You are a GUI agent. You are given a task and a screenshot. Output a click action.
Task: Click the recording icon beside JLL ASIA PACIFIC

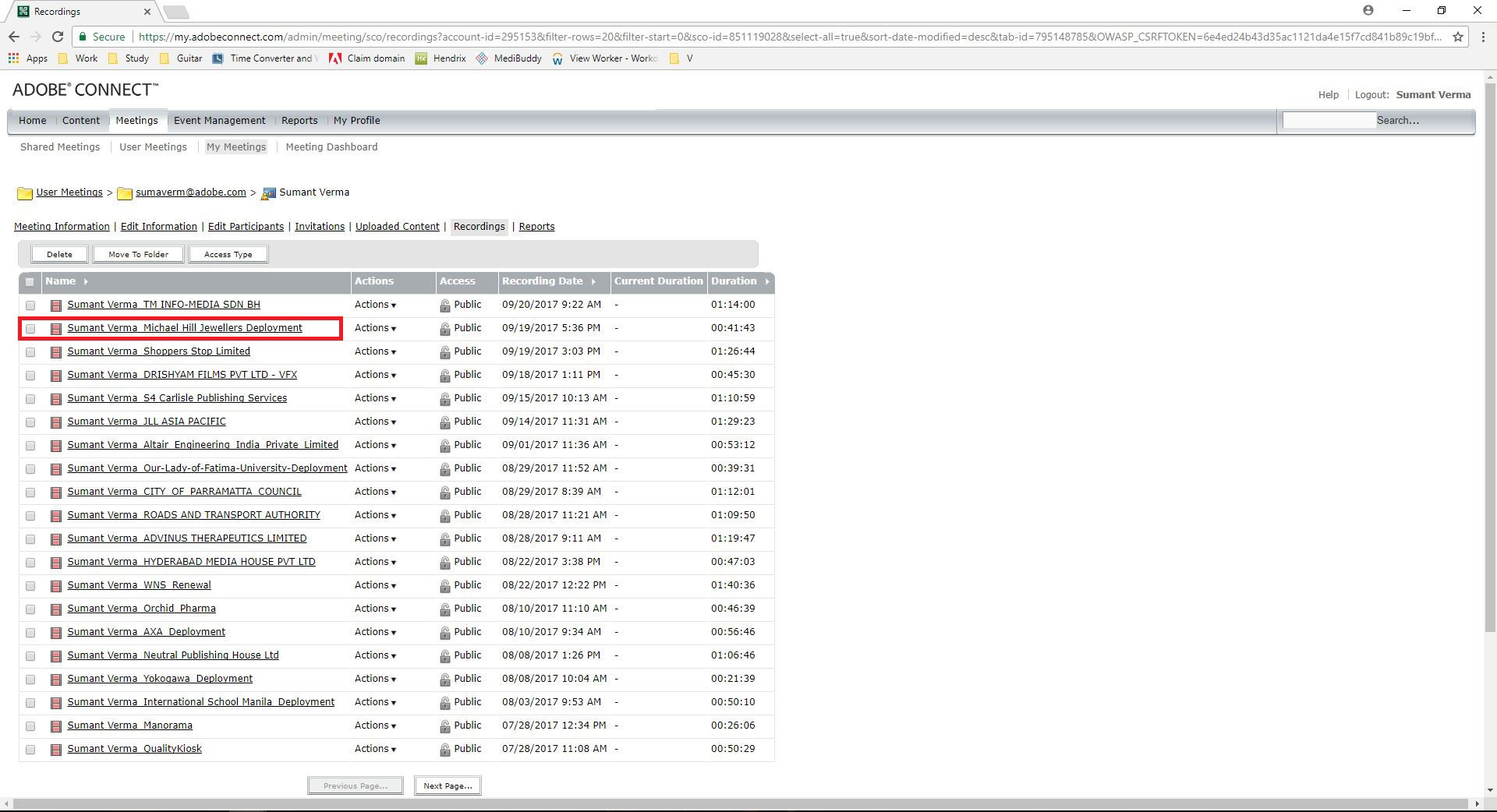[56, 422]
